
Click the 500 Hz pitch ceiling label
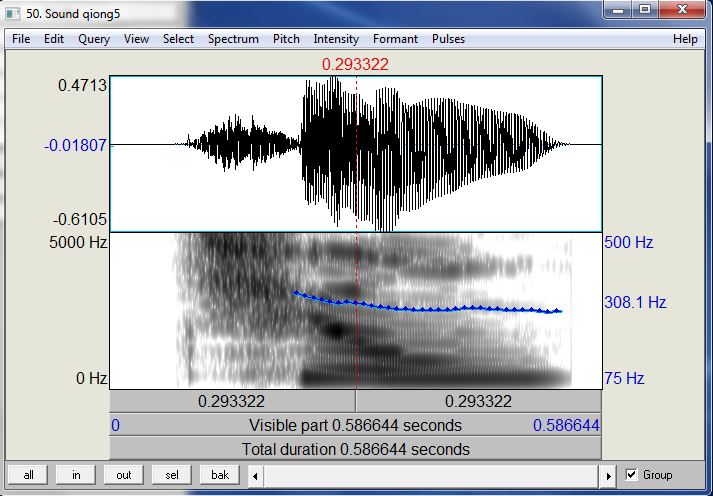(x=628, y=242)
